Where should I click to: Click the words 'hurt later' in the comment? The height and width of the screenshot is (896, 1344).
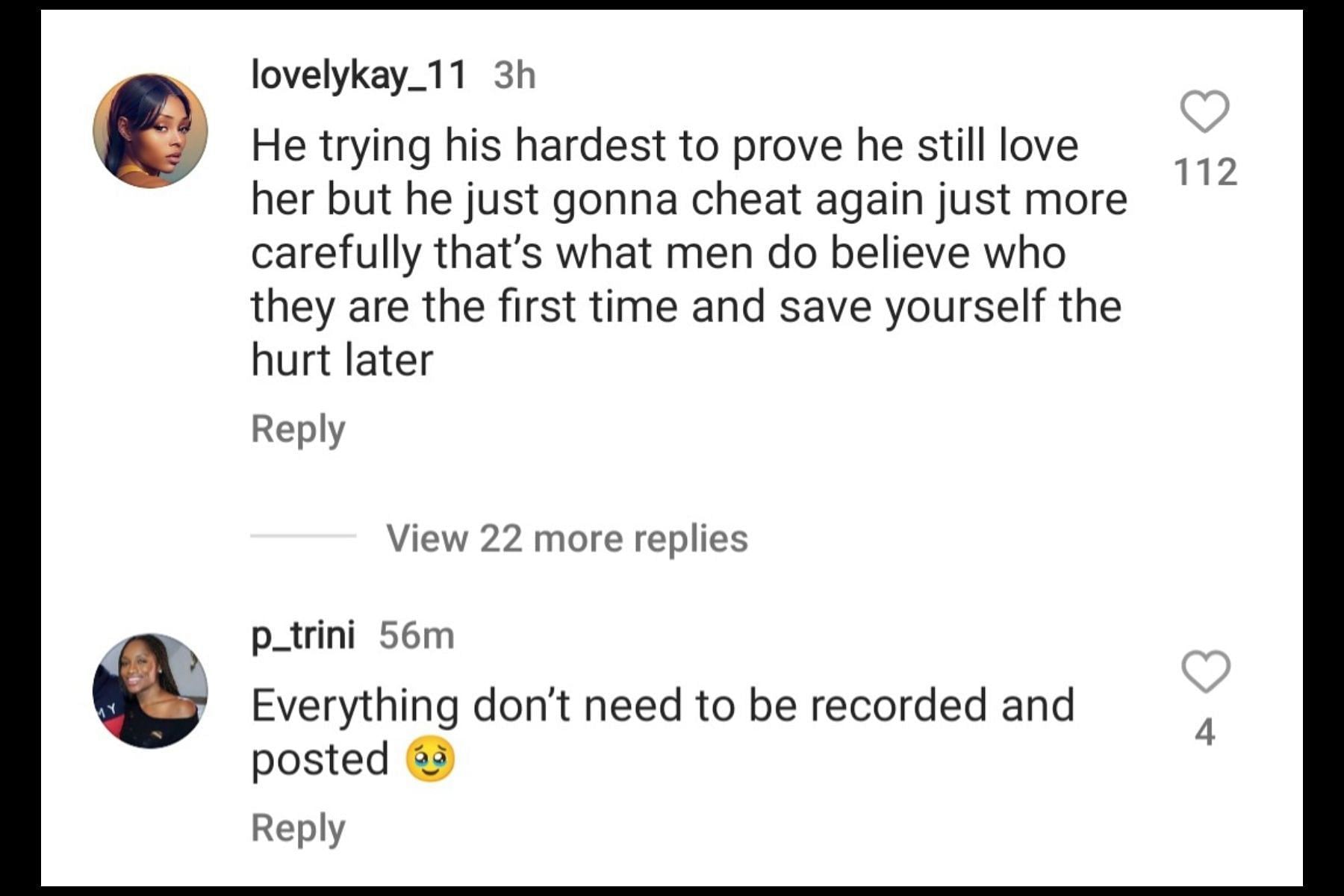tap(342, 360)
